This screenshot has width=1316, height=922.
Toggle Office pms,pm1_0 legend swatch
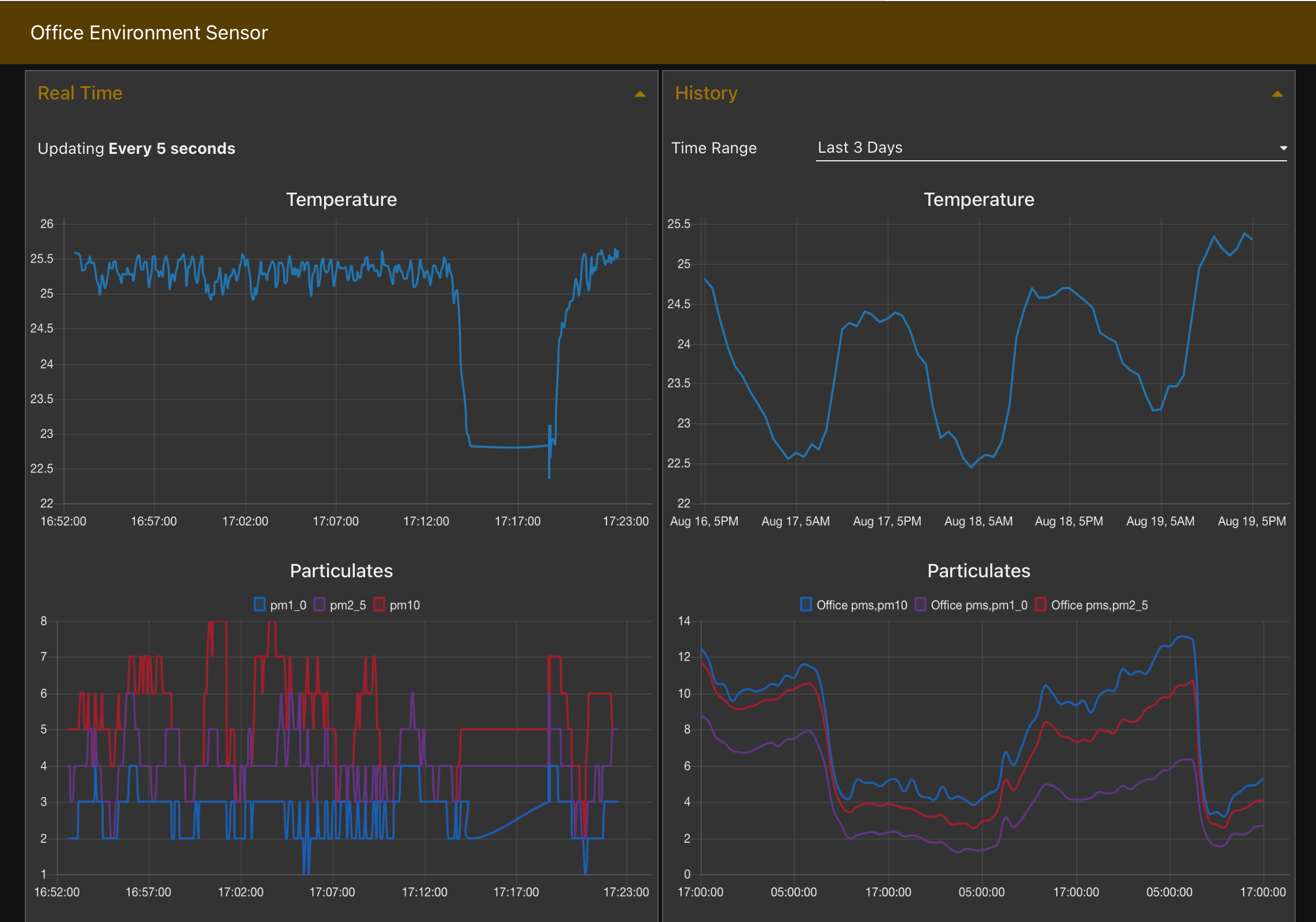coord(920,604)
